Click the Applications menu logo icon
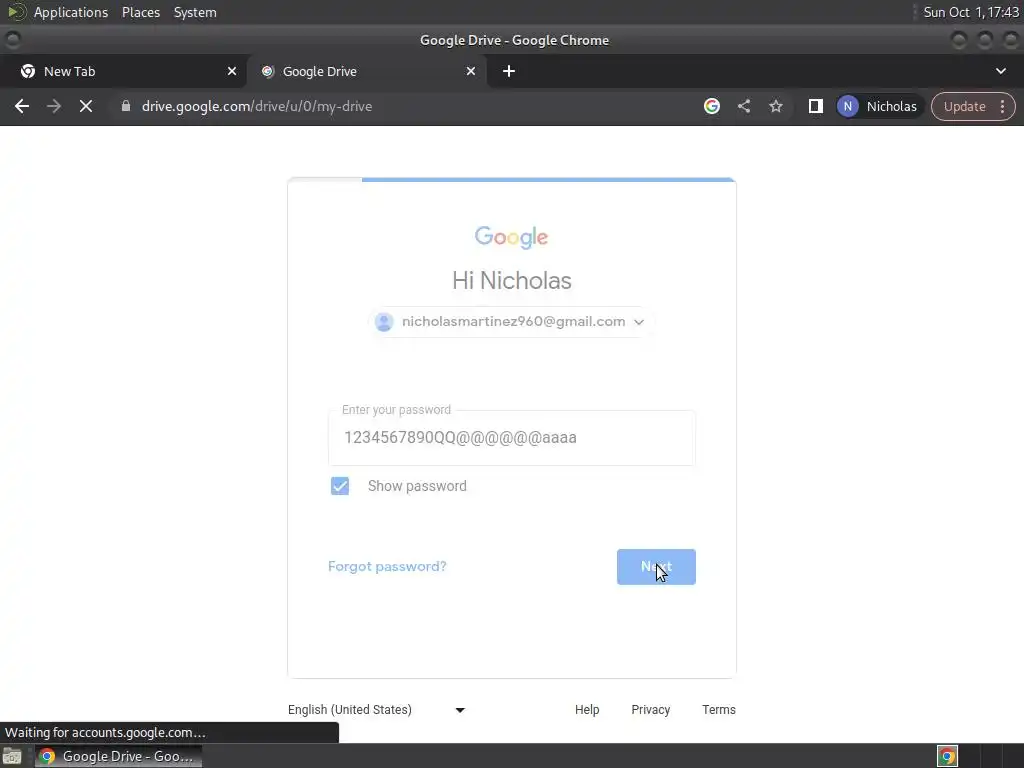Screen dimensions: 1024x768 point(16,12)
